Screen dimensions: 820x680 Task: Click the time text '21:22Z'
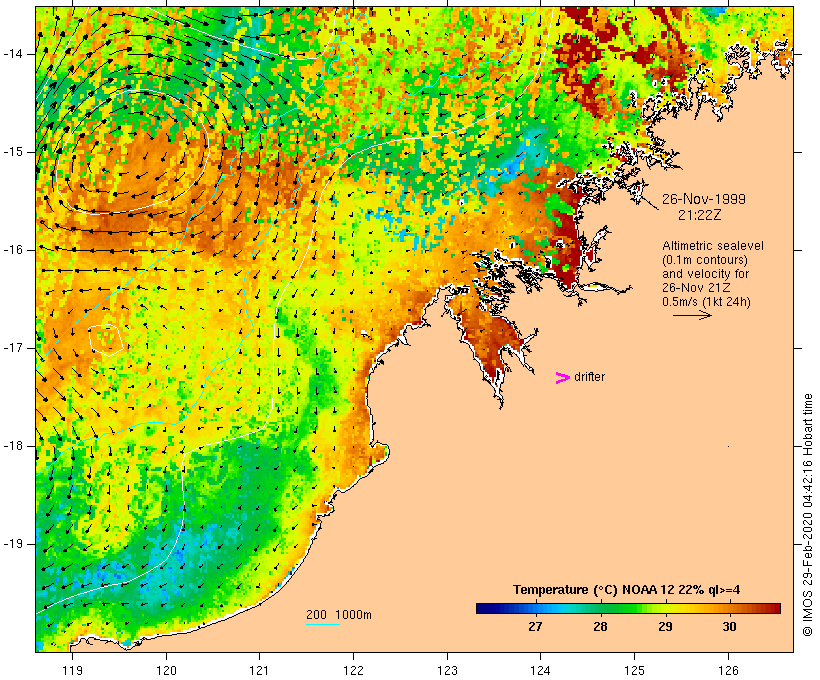coord(700,214)
